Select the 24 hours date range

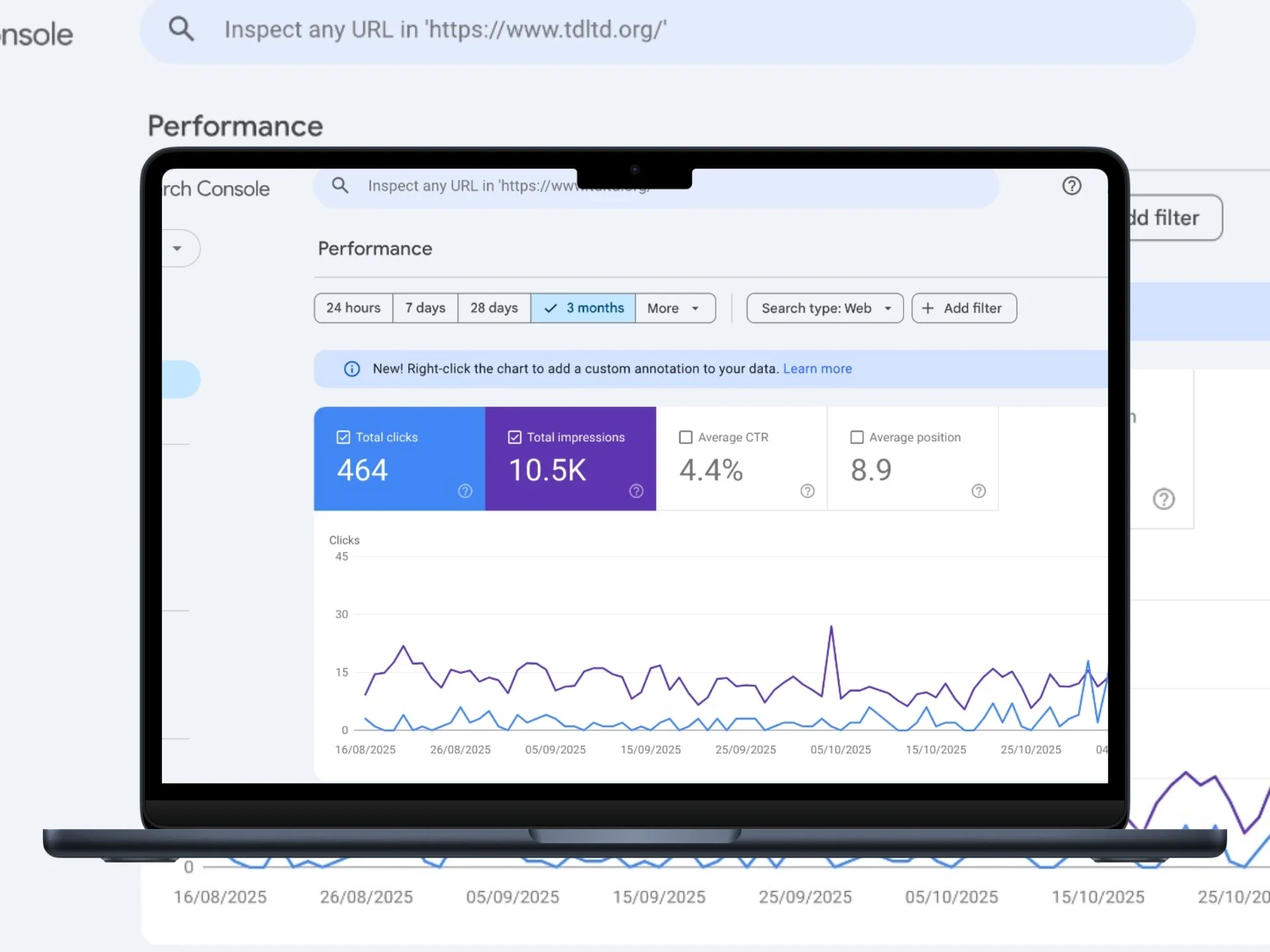(x=353, y=308)
